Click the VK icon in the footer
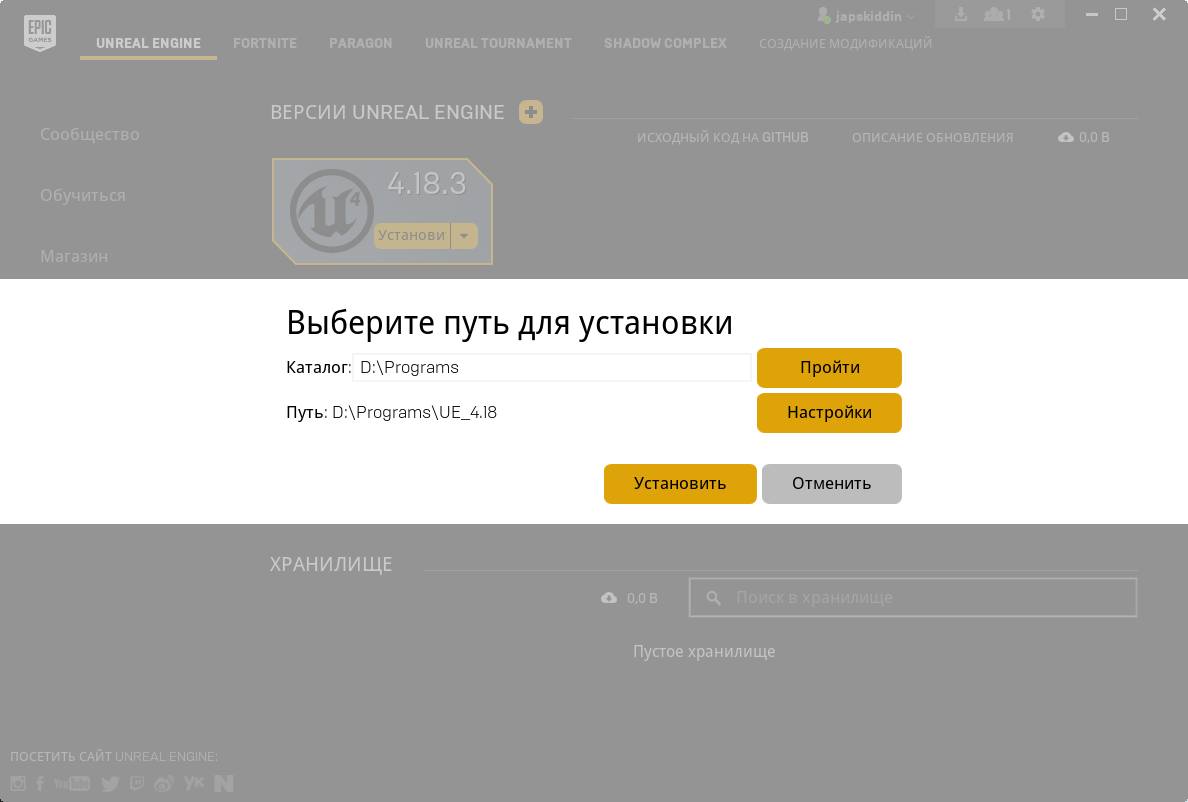The image size is (1188, 802). 193,784
